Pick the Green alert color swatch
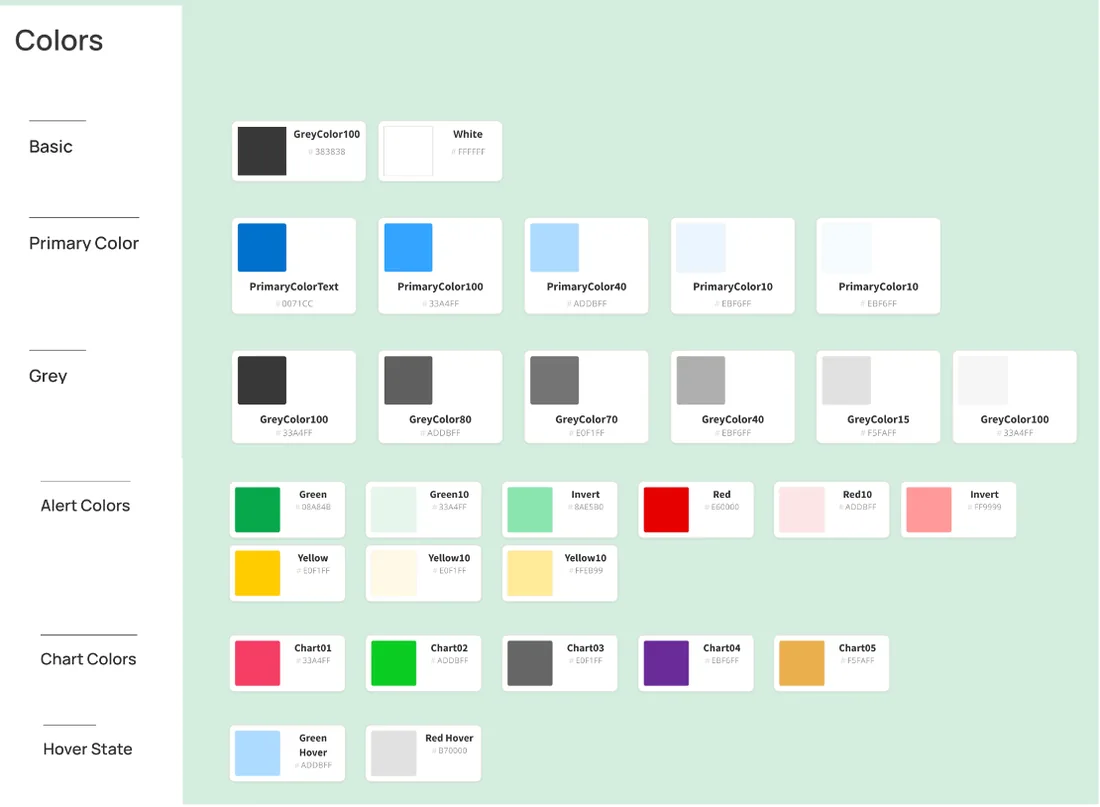Screen dimensions: 1100x807 coord(257,509)
